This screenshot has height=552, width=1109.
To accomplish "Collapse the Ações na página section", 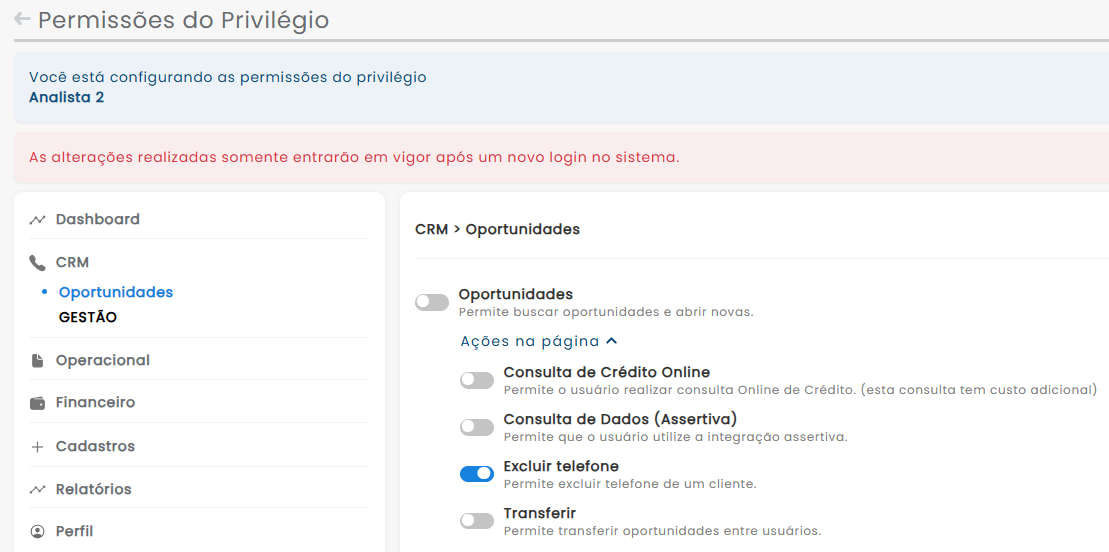I will tap(538, 341).
